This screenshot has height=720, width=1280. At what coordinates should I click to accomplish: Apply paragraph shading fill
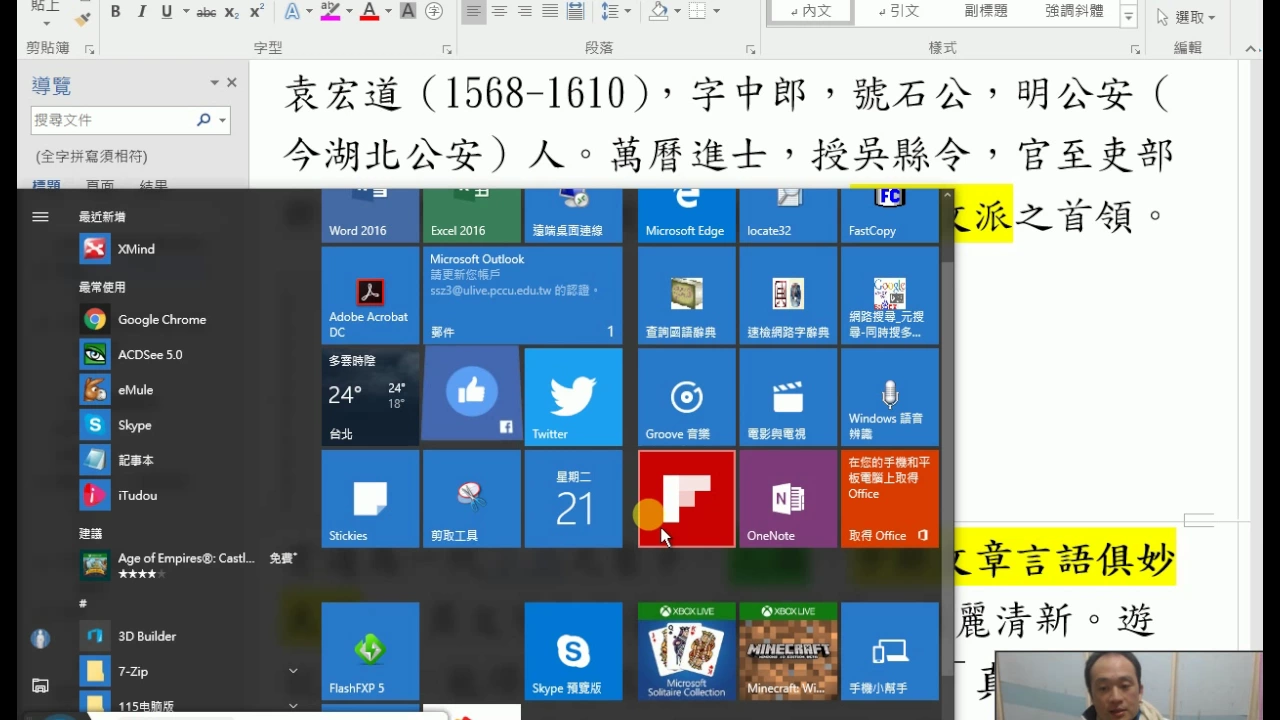click(x=657, y=12)
